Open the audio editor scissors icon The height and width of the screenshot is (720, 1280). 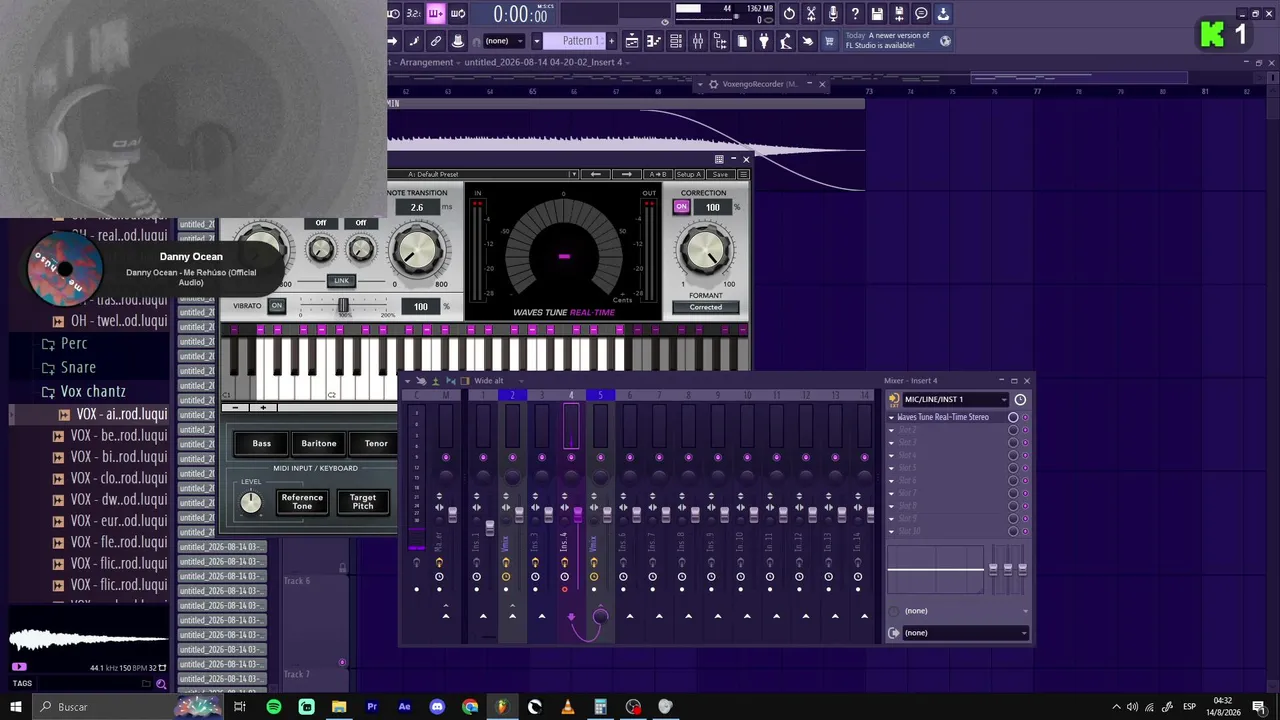811,13
